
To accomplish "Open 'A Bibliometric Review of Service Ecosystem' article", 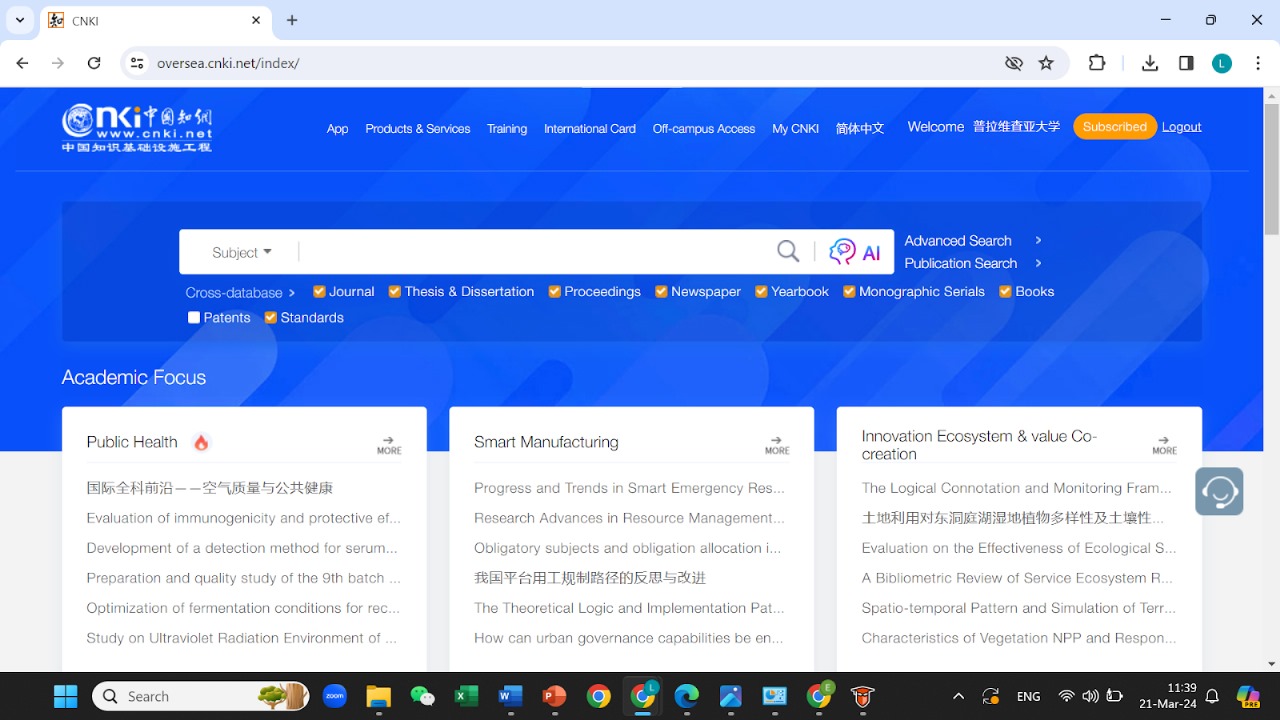I will coord(1018,578).
